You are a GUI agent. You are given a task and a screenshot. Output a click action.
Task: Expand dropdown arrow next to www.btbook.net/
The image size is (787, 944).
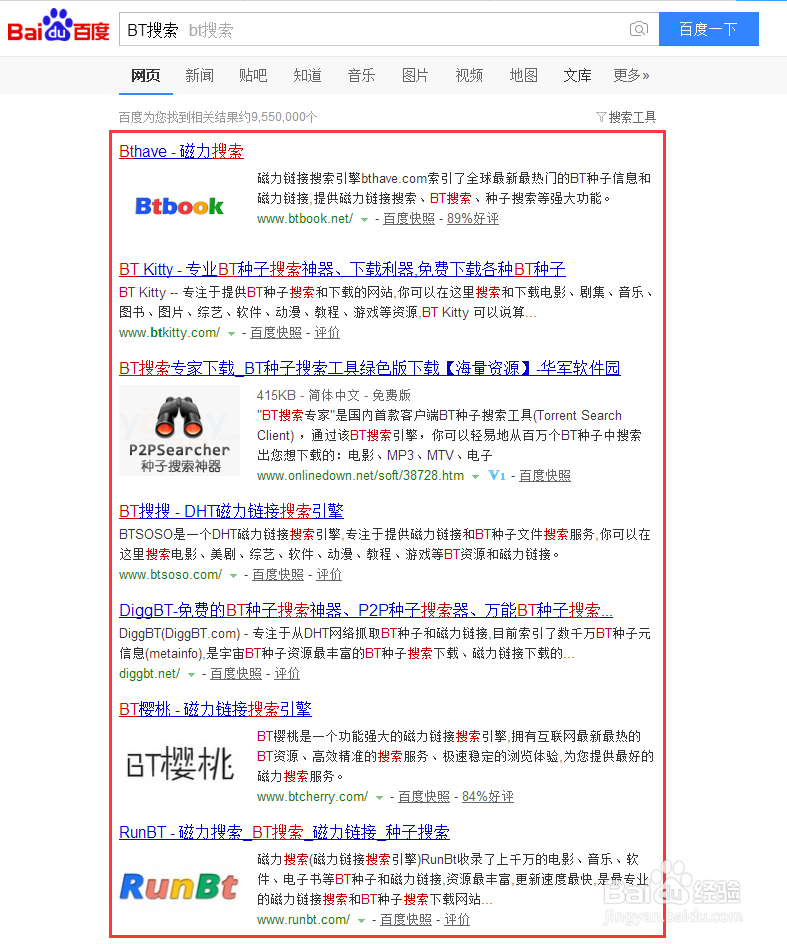tap(364, 220)
